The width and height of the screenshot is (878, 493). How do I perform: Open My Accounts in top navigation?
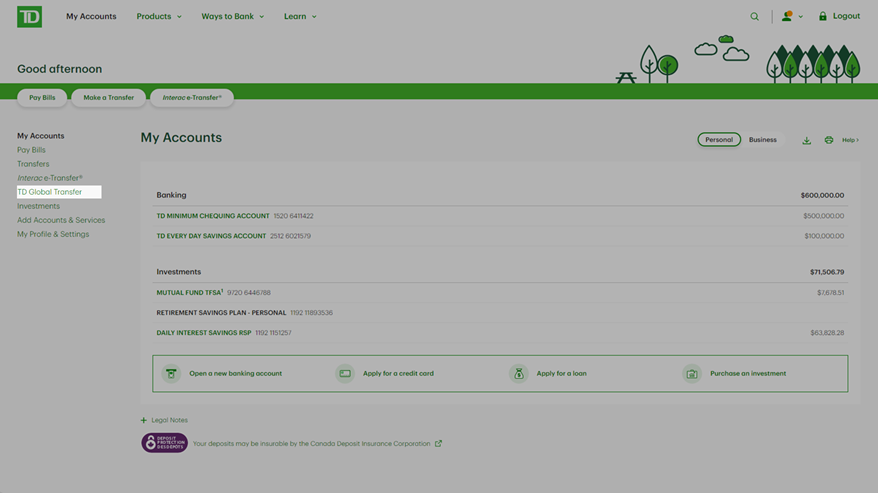click(91, 16)
